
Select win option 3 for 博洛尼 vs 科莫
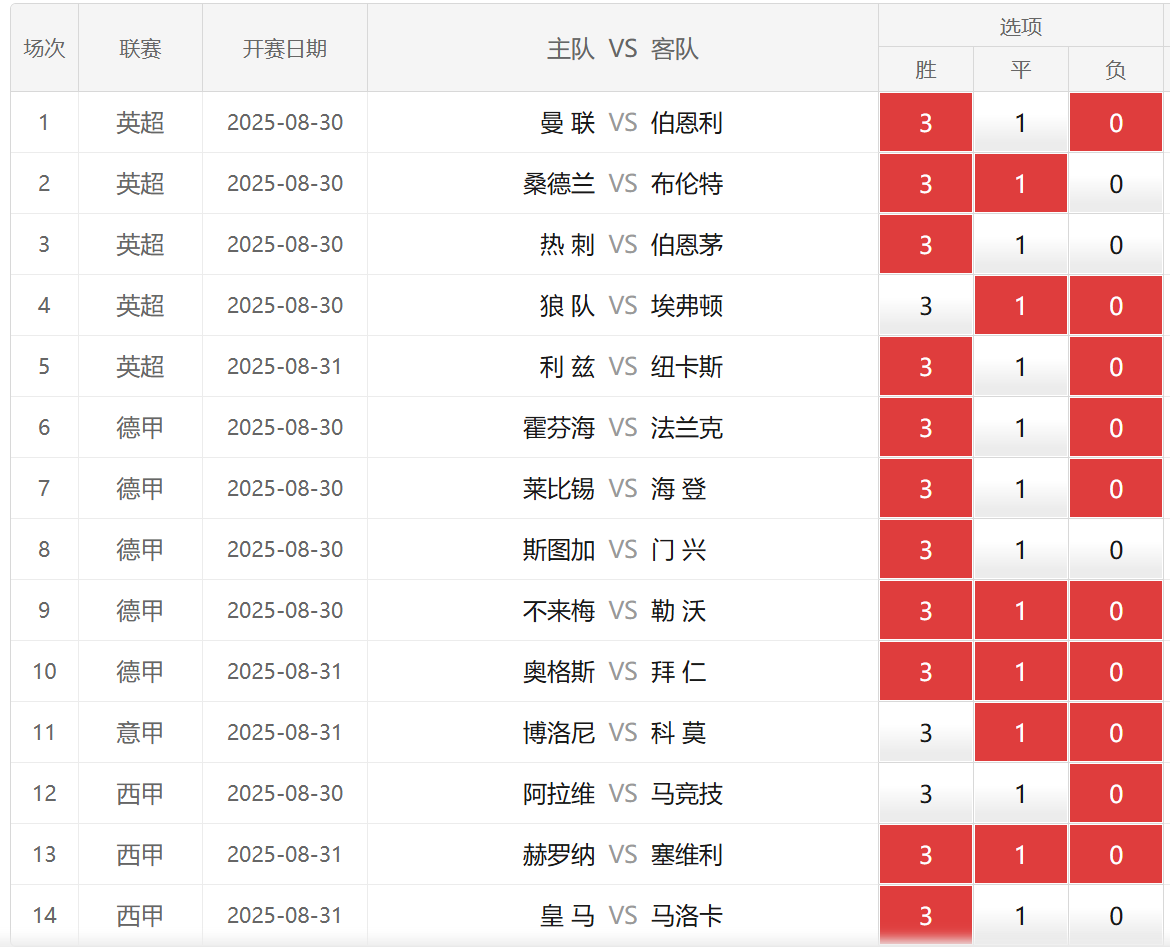925,733
